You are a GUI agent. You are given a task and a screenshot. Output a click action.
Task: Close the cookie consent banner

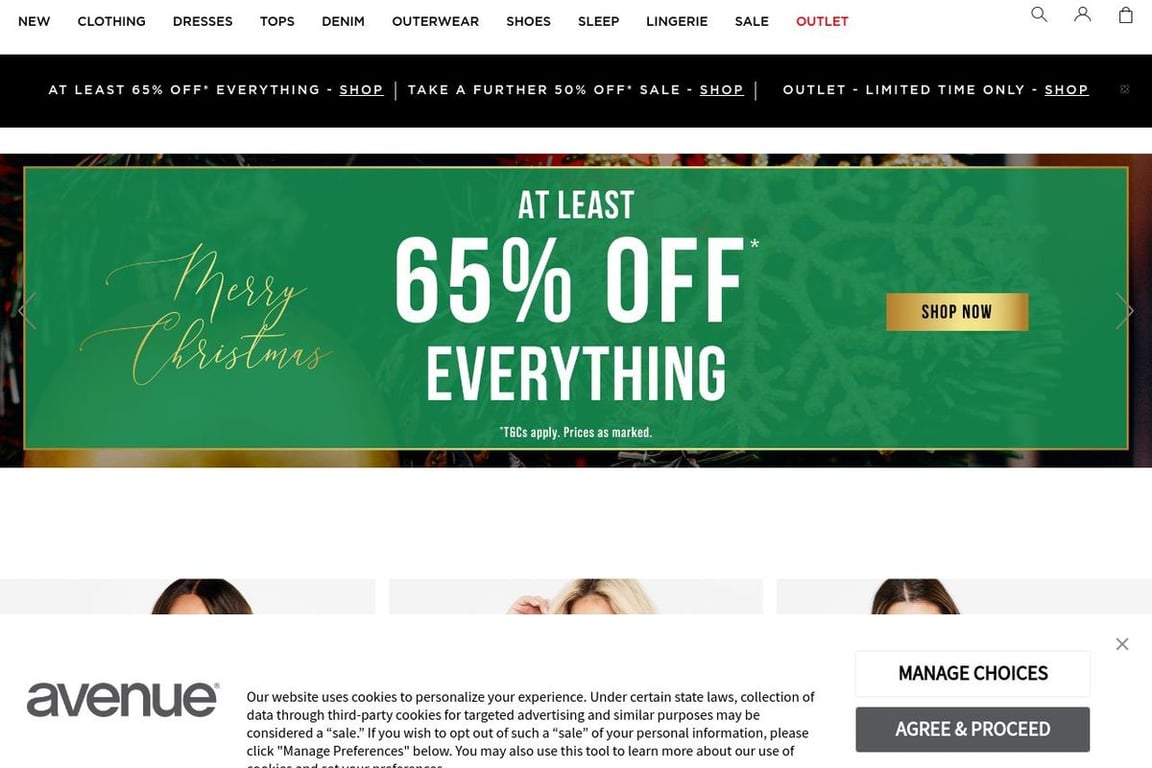coord(1122,644)
